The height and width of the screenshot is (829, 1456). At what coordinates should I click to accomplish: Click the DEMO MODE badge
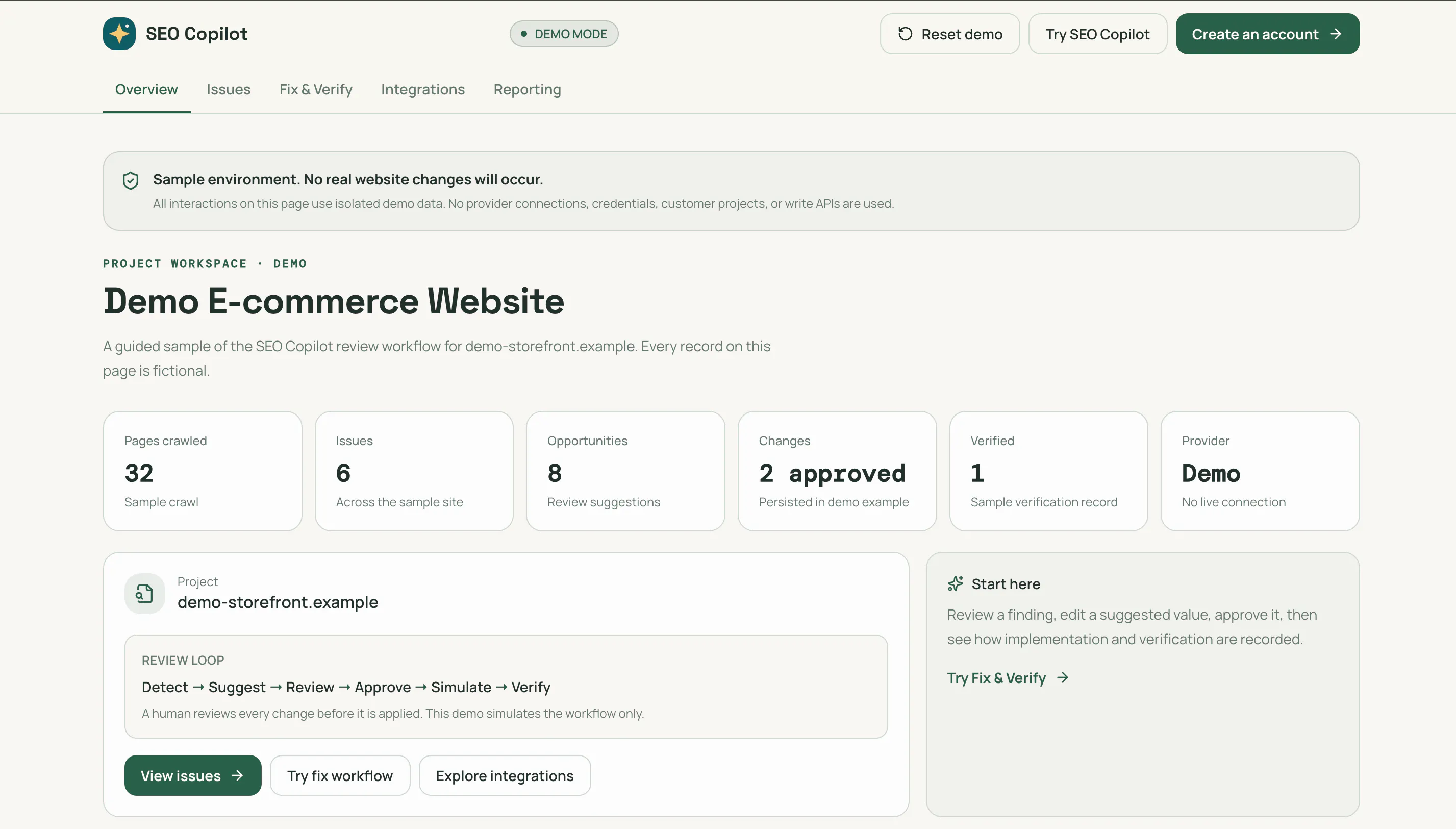click(564, 34)
